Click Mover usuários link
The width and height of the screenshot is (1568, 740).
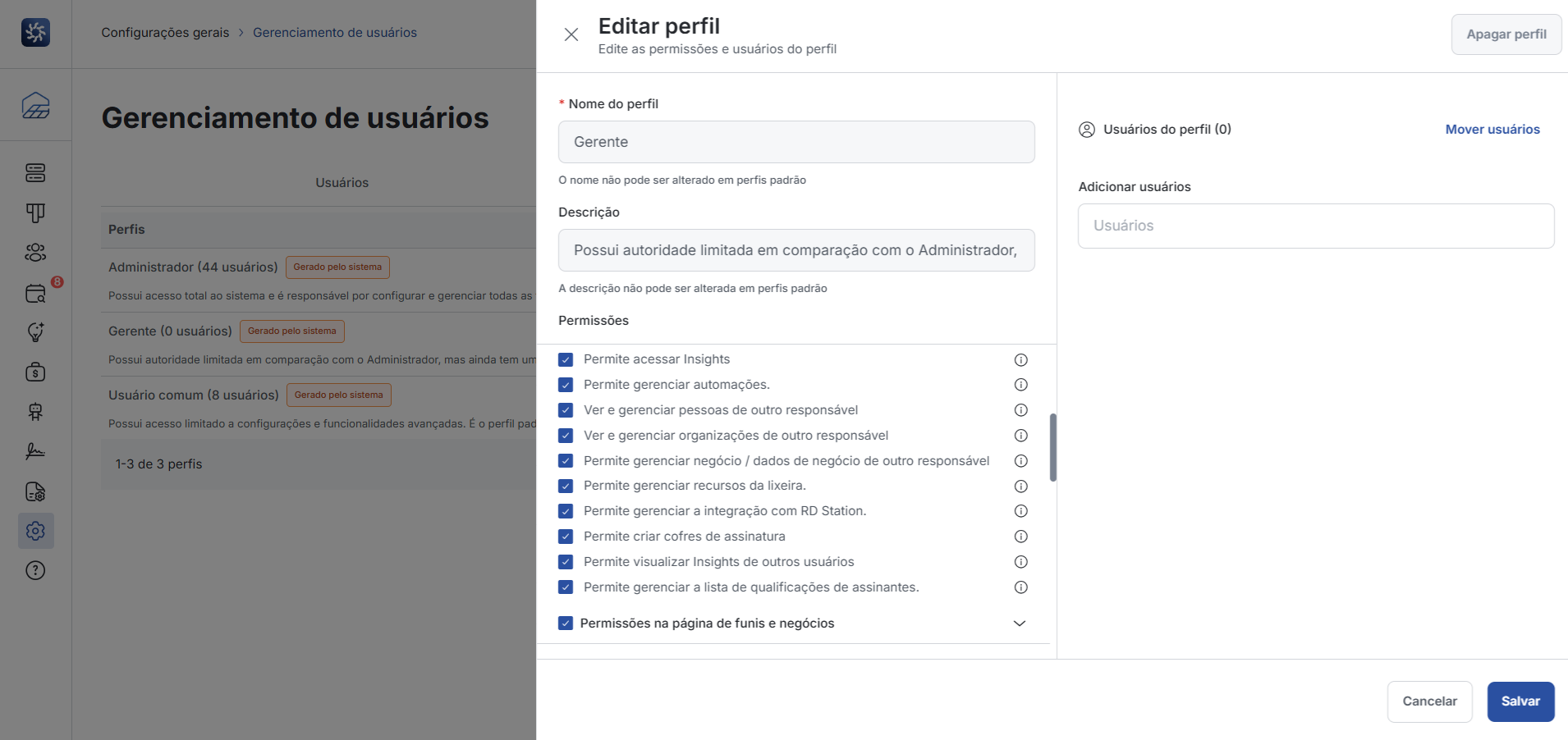tap(1492, 130)
